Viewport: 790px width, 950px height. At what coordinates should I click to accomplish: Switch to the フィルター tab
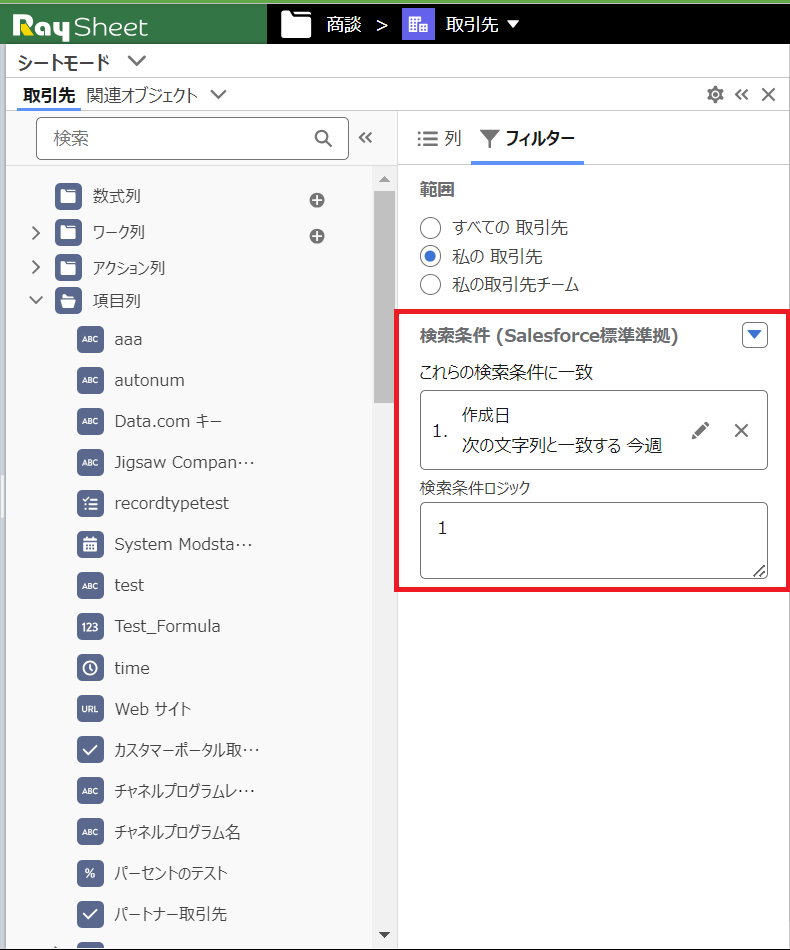[x=527, y=139]
